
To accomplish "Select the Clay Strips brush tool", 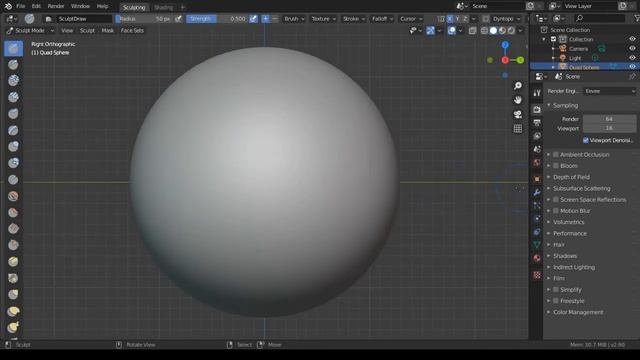I will 13,97.
